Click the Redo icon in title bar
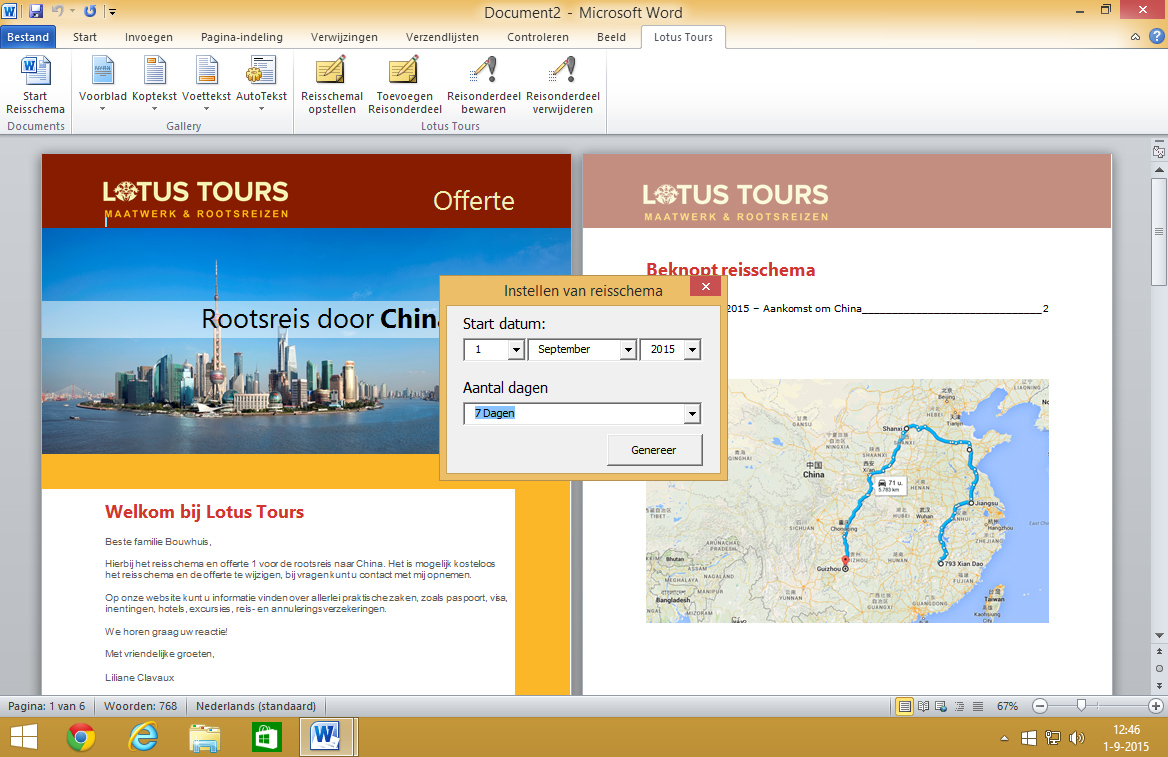The image size is (1168, 757). (x=90, y=11)
